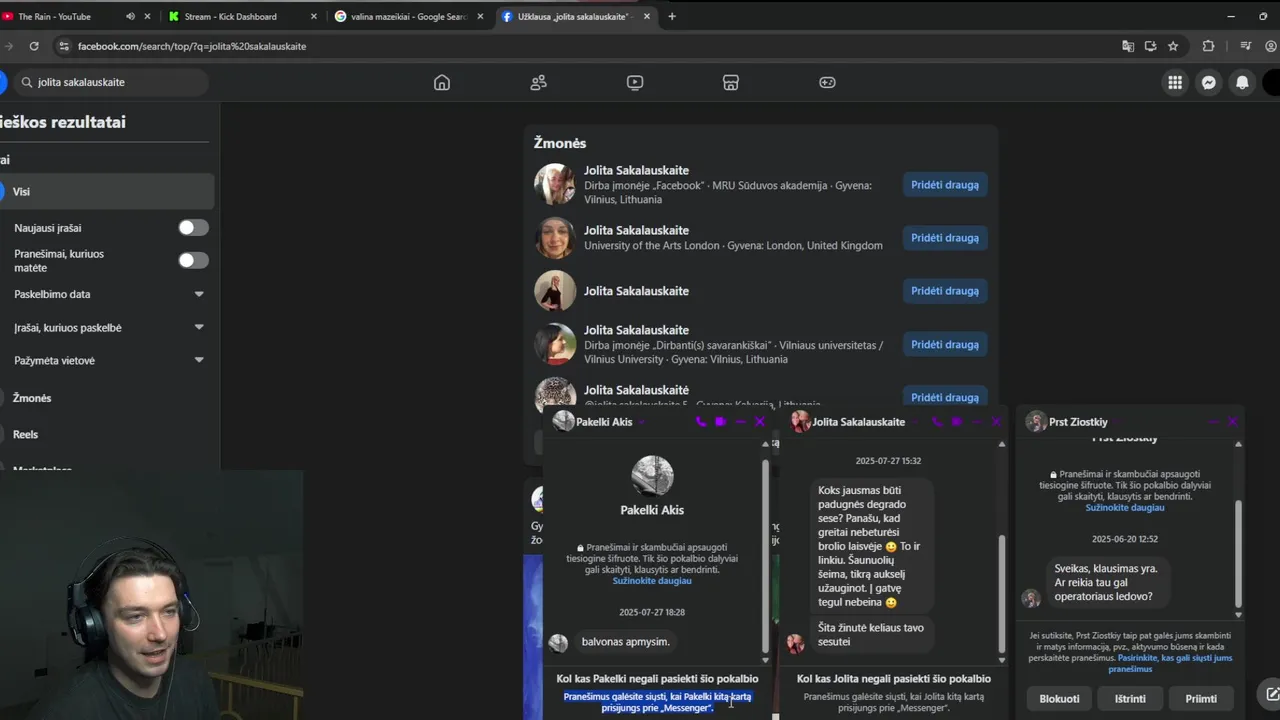The height and width of the screenshot is (720, 1280).
Task: Select the Visi filter in sidebar
Action: click(x=107, y=191)
